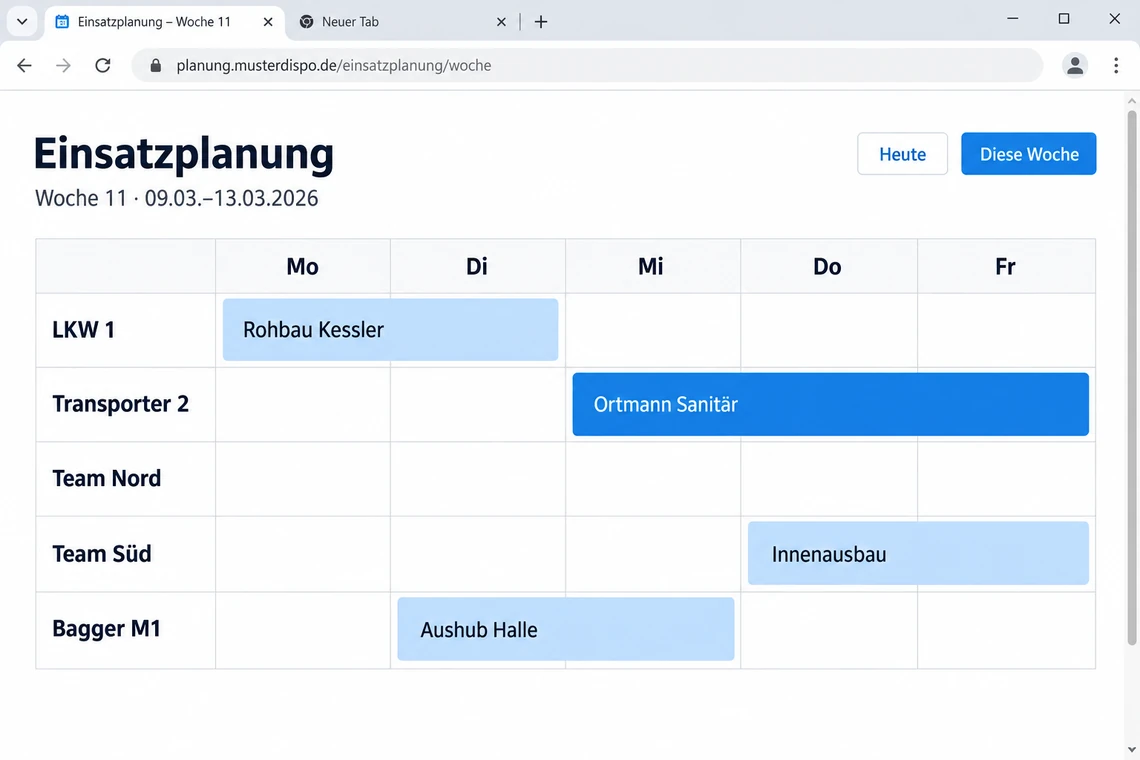
Task: Click the browser back arrow
Action: pos(24,65)
